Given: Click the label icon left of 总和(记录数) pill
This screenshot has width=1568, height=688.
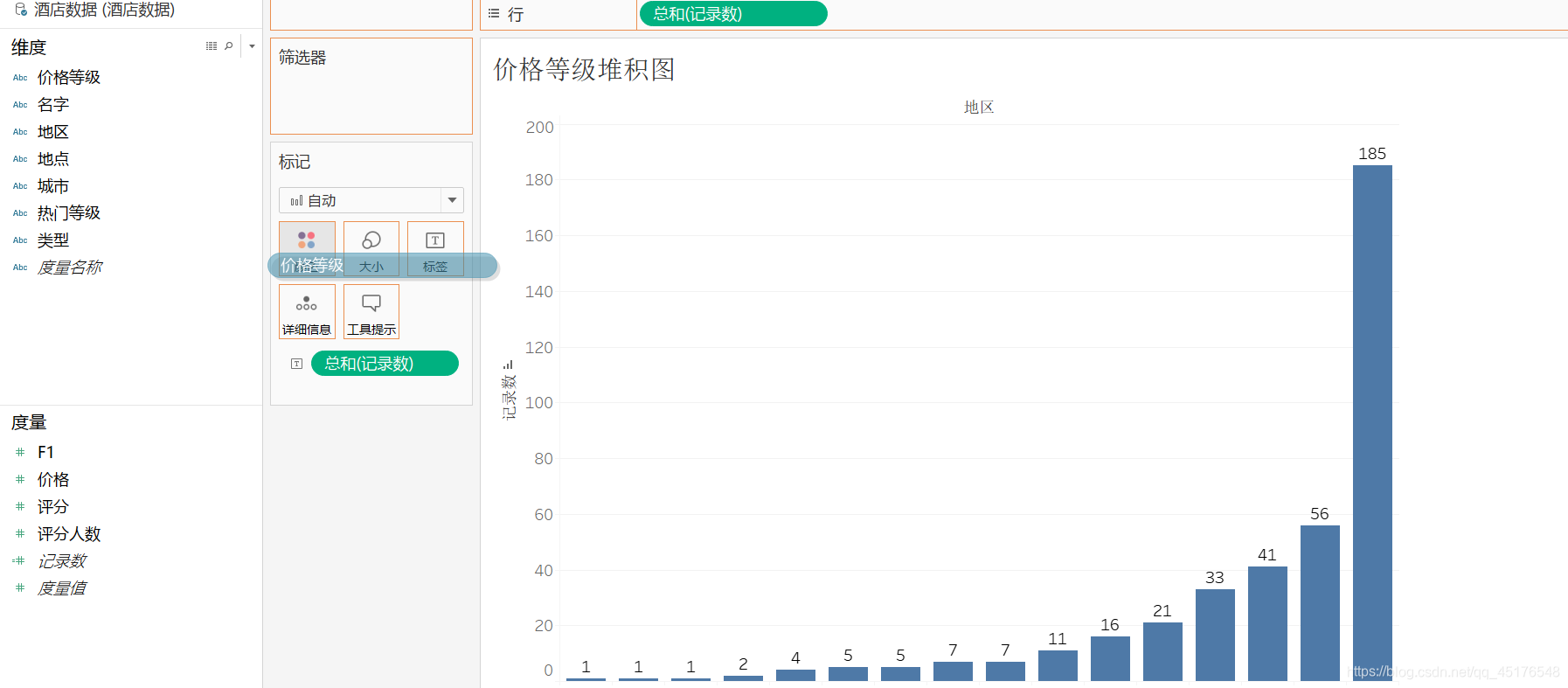Looking at the screenshot, I should coord(297,364).
